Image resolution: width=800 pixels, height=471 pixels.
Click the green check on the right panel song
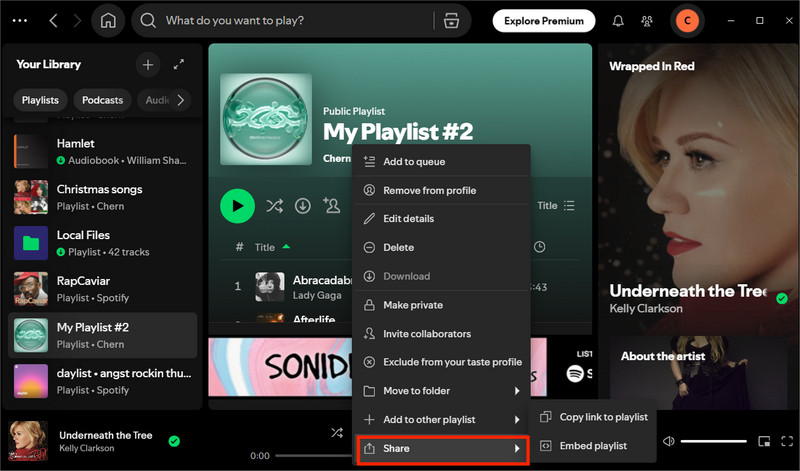coord(782,299)
